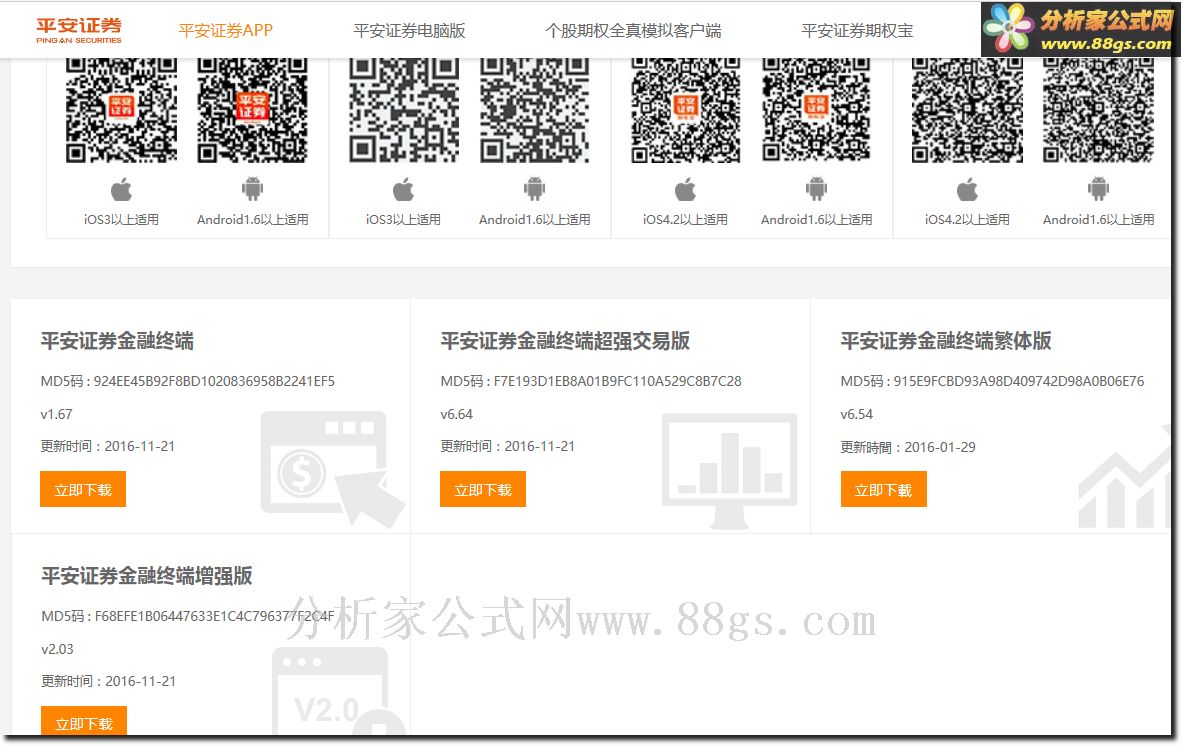Select the 平安证券期权宝 tab

(857, 30)
